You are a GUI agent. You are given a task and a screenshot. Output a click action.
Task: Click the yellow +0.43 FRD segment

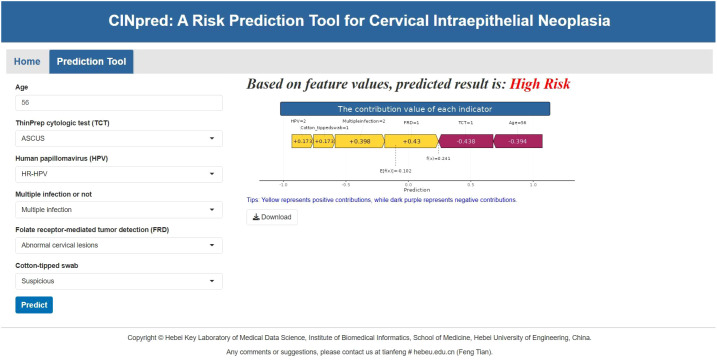[412, 141]
